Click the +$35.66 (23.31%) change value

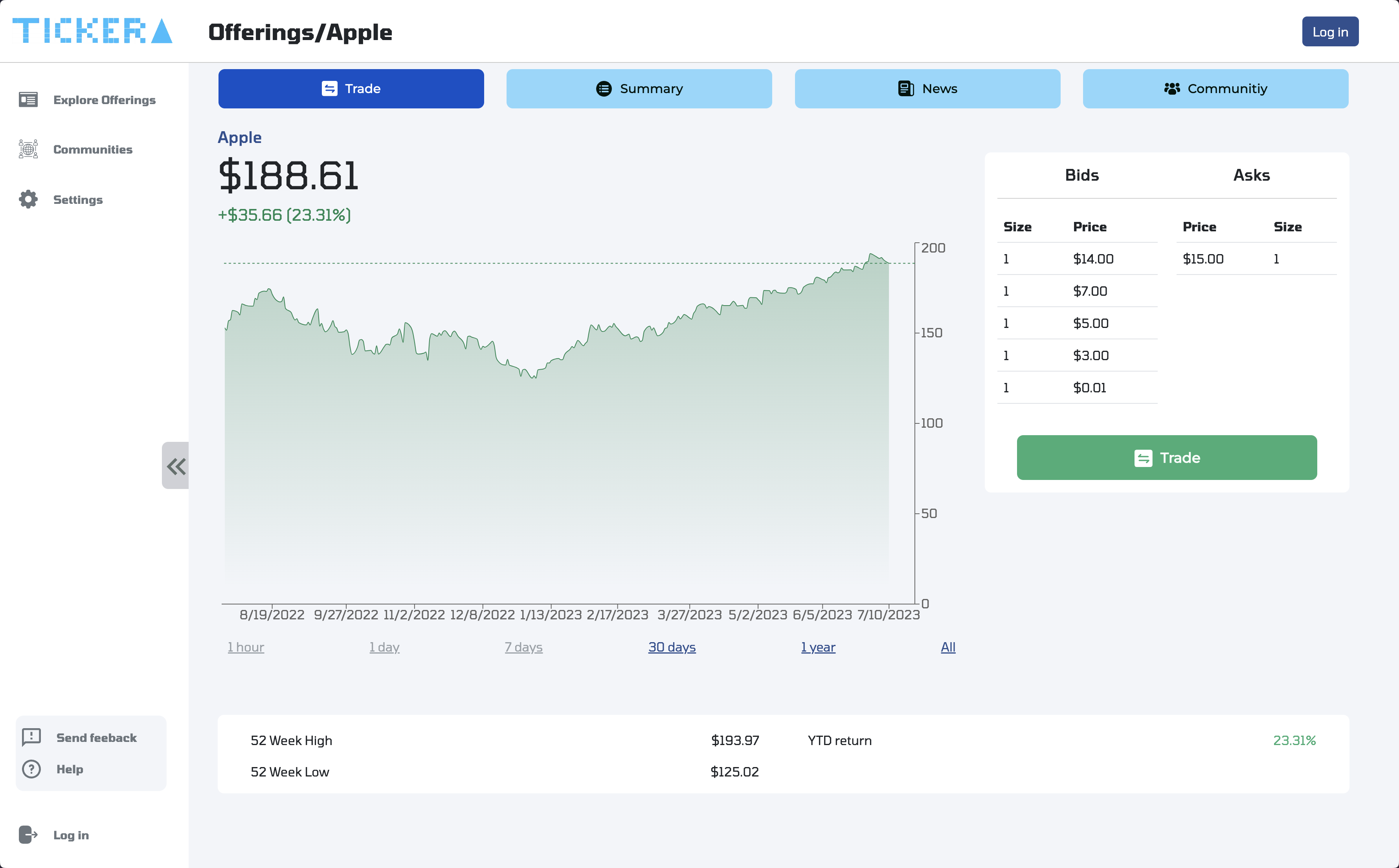tap(284, 215)
